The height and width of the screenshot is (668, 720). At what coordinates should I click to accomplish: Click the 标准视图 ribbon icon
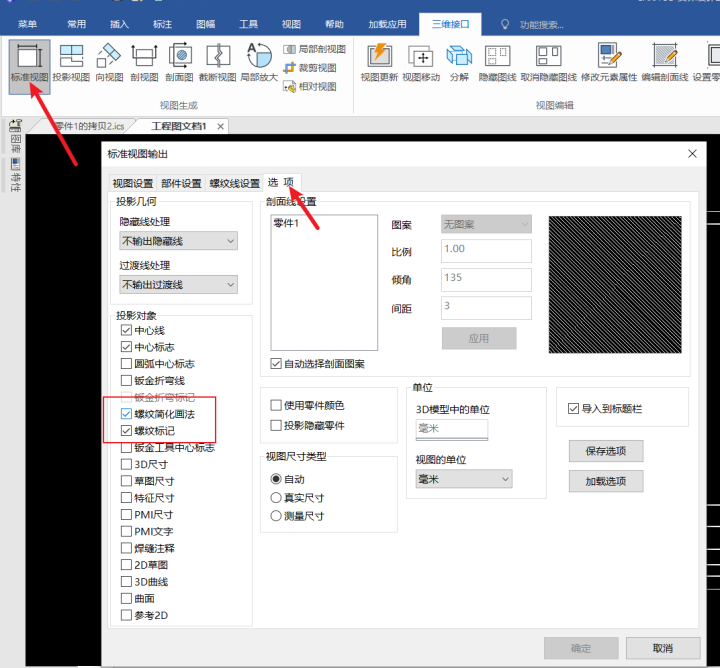point(29,67)
